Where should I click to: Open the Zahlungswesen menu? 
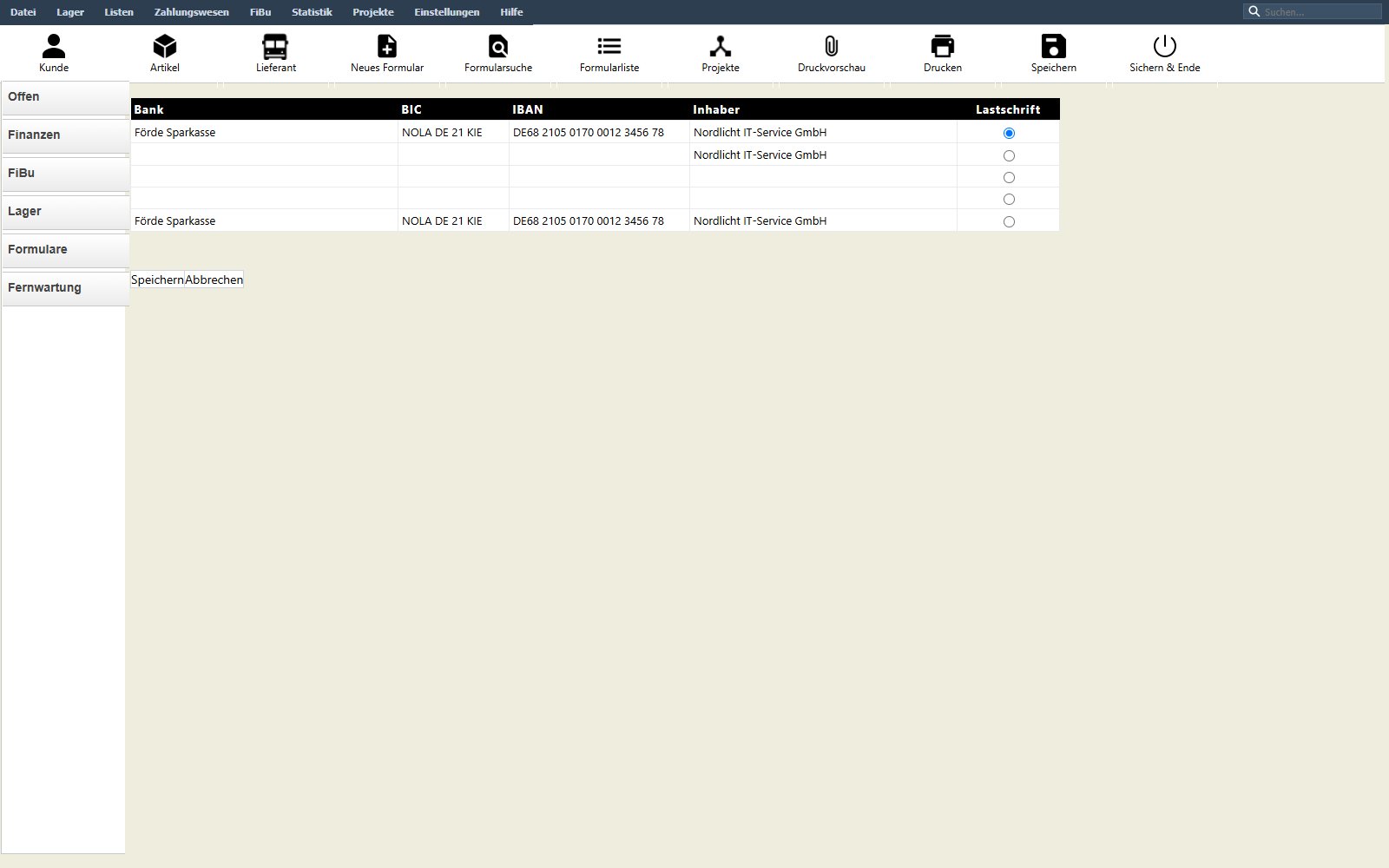[192, 12]
